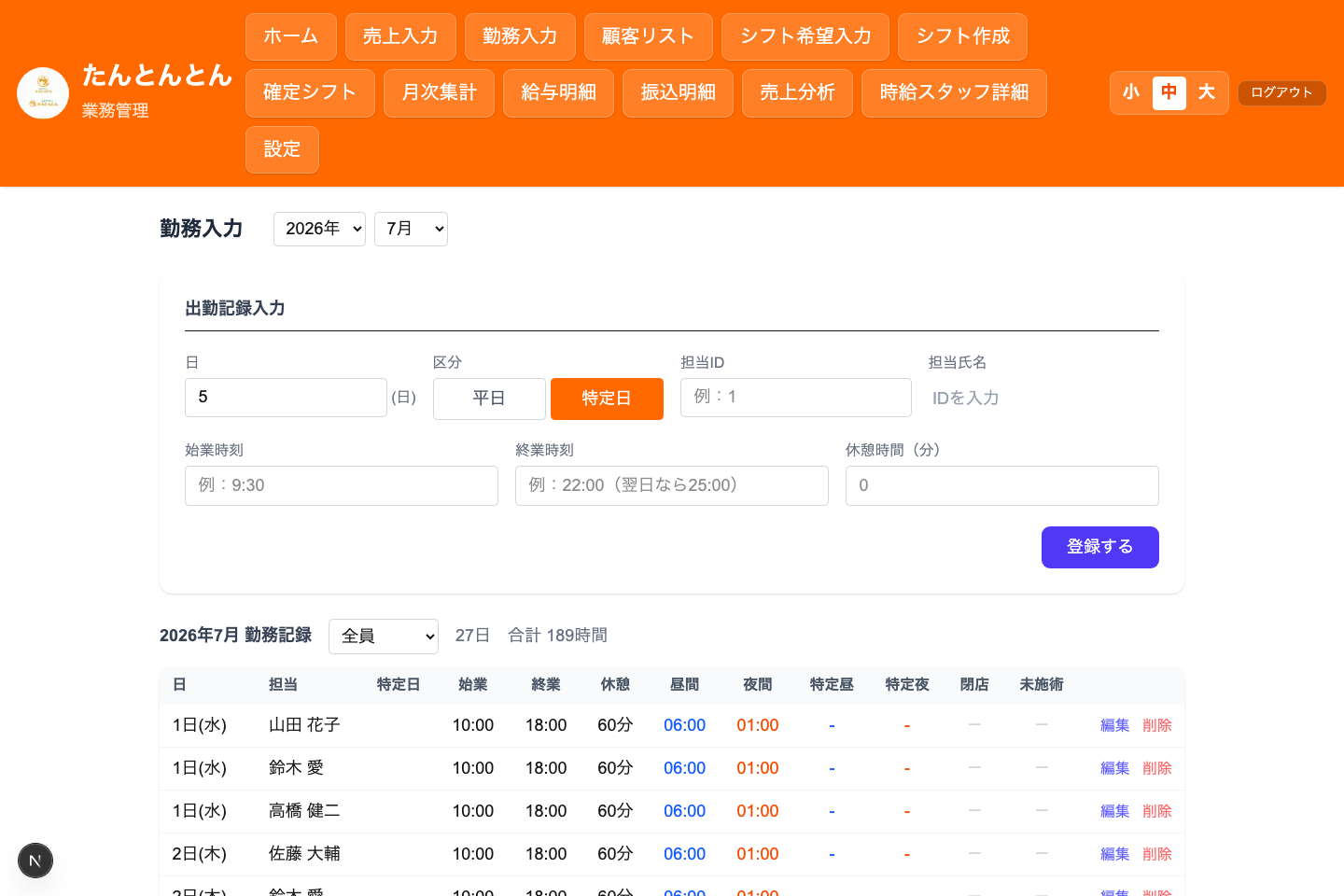Select 特定日 category

coord(607,399)
